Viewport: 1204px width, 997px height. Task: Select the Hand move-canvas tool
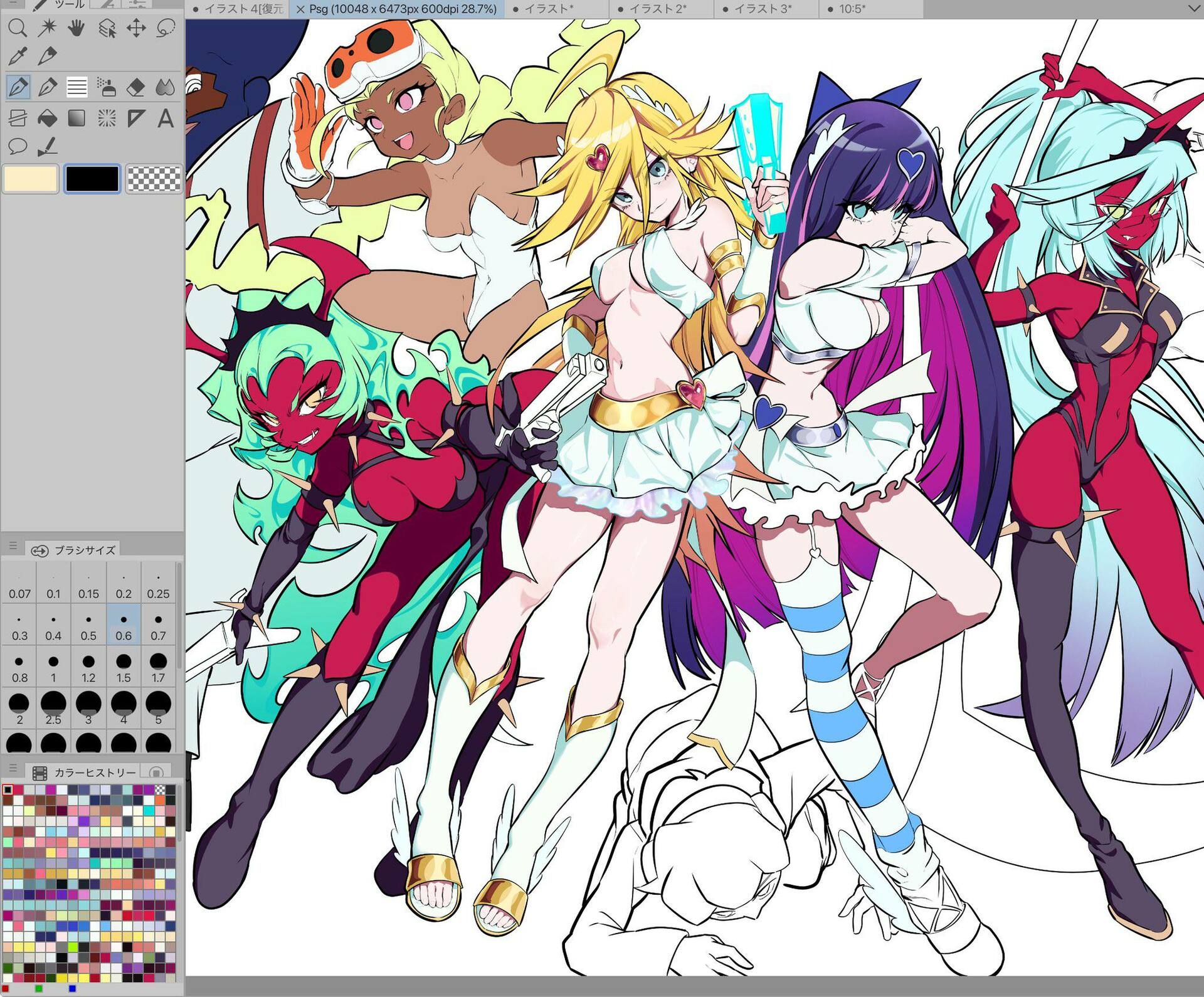(77, 28)
